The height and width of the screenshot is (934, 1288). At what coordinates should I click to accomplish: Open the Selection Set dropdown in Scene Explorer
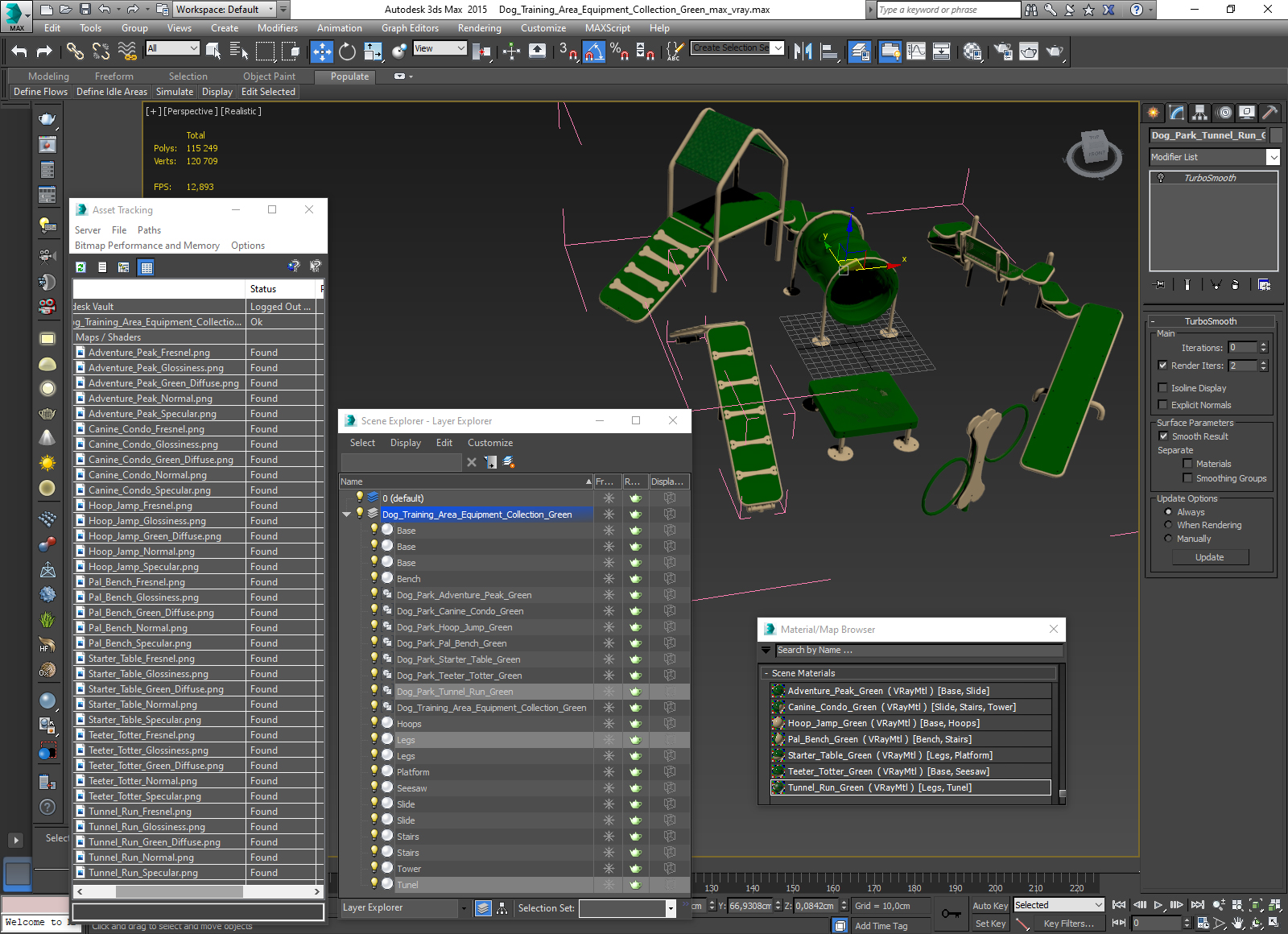[670, 908]
